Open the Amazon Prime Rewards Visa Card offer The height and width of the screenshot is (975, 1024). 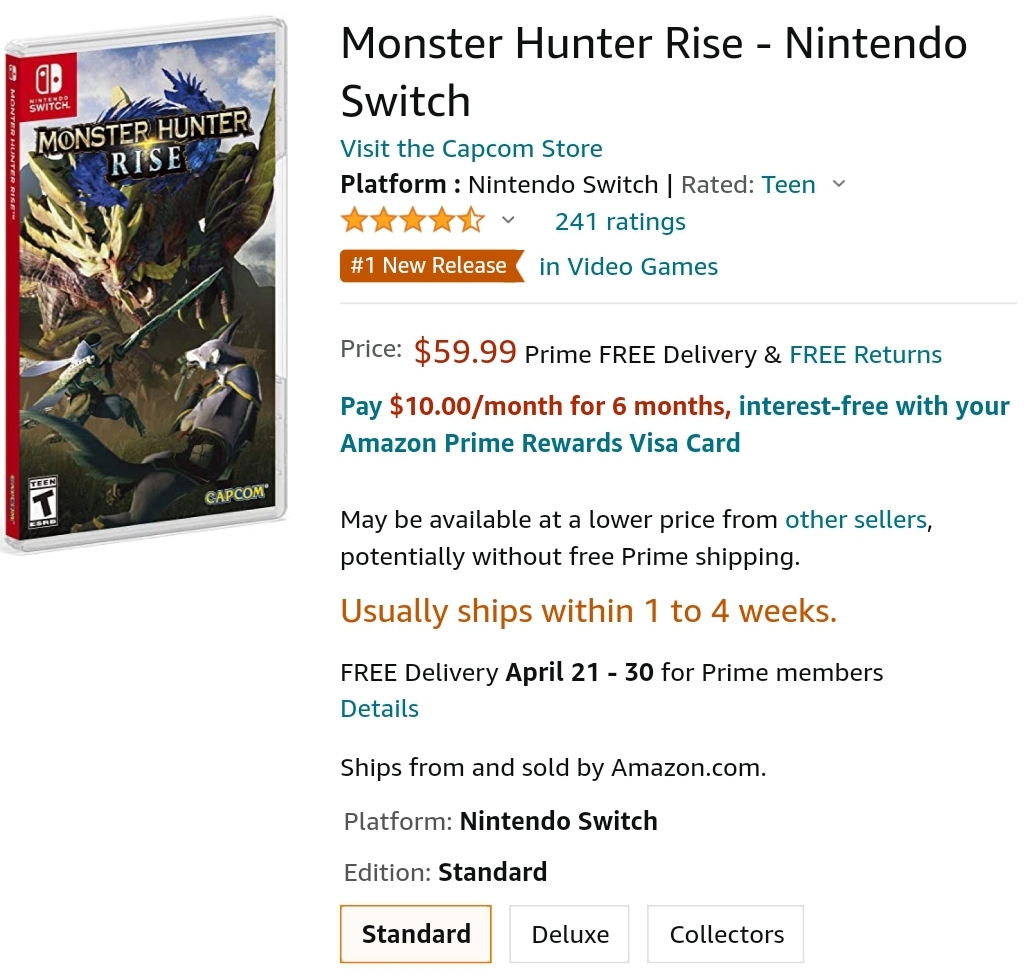click(x=540, y=443)
